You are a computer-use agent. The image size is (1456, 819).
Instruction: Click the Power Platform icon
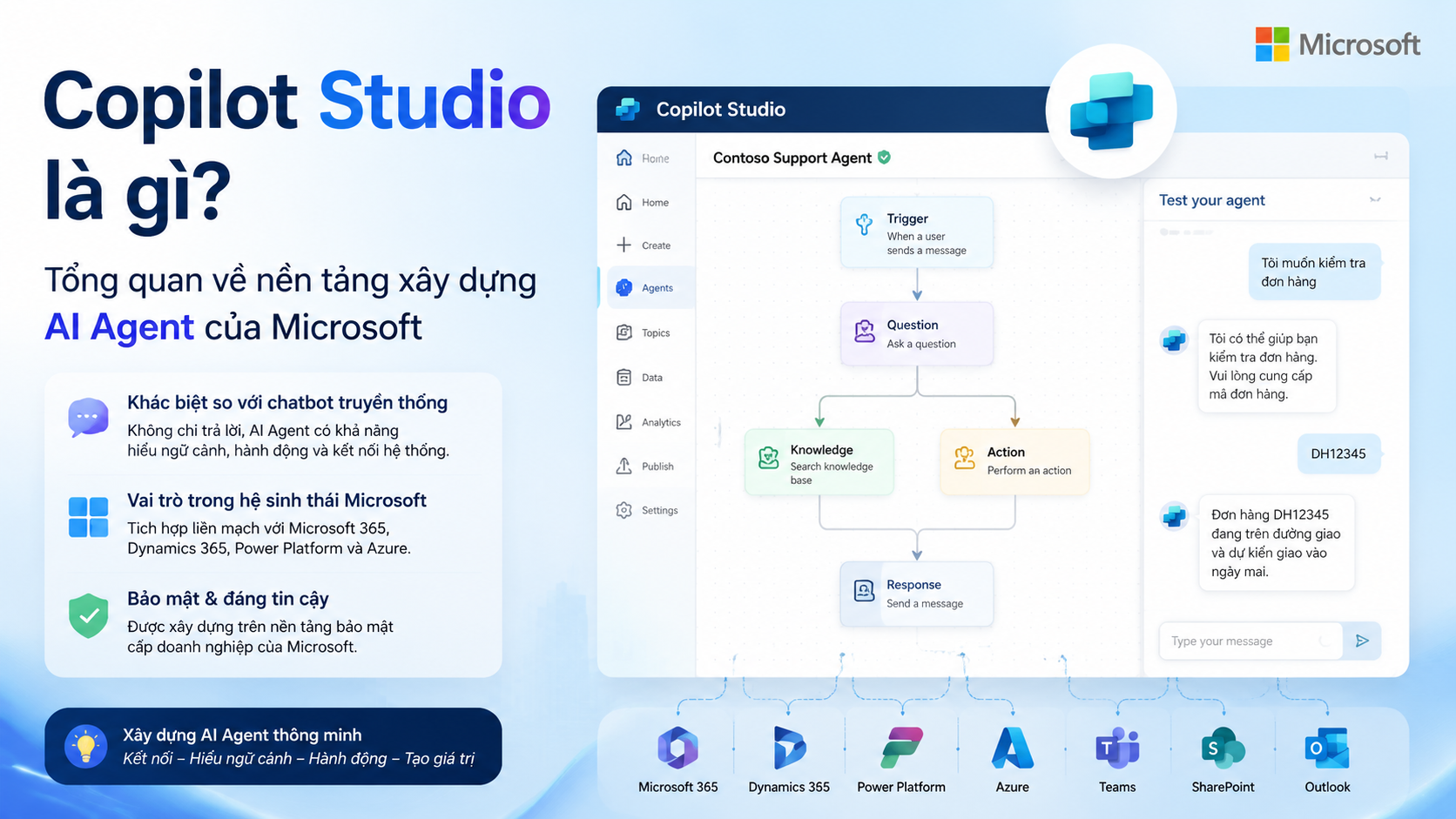[x=901, y=748]
